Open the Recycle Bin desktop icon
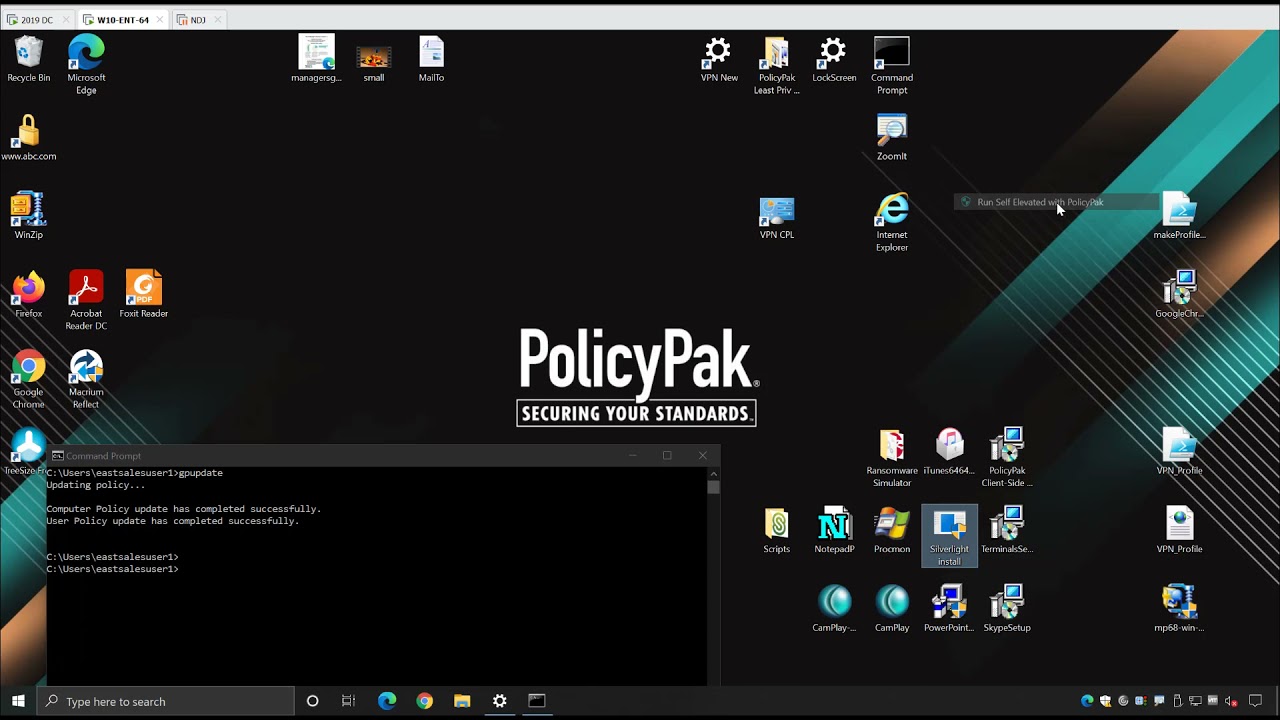Image resolution: width=1280 pixels, height=720 pixels. coord(28,59)
